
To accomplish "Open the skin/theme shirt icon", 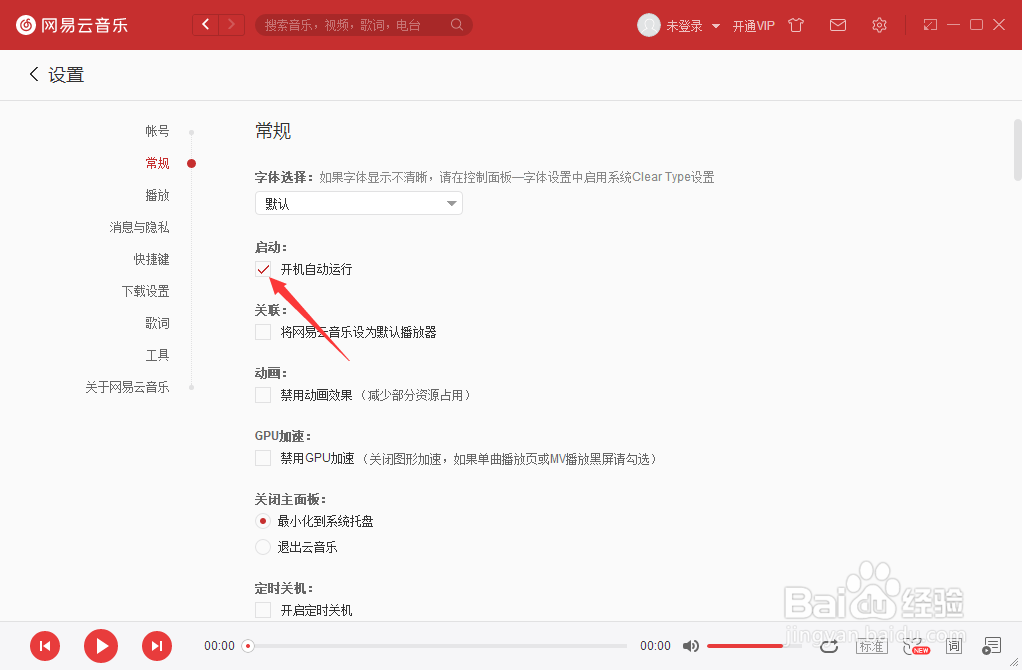I will coord(795,24).
